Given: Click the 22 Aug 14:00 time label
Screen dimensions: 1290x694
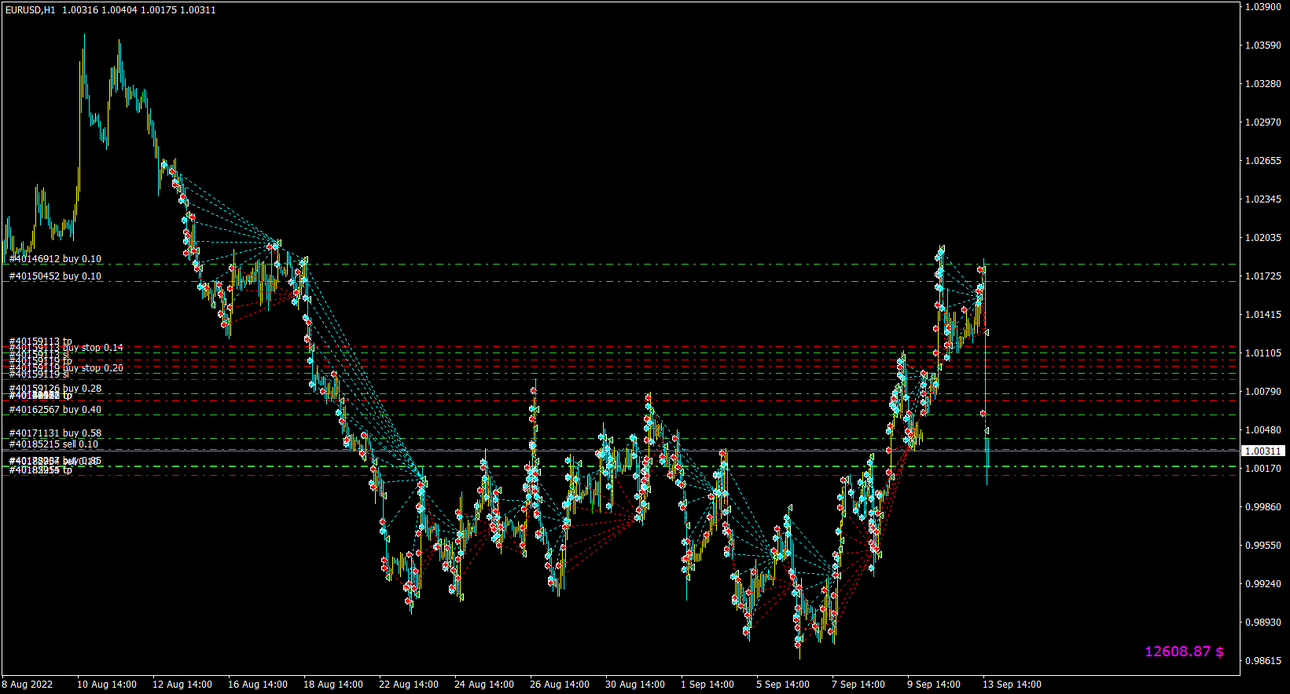Looking at the screenshot, I should [408, 685].
